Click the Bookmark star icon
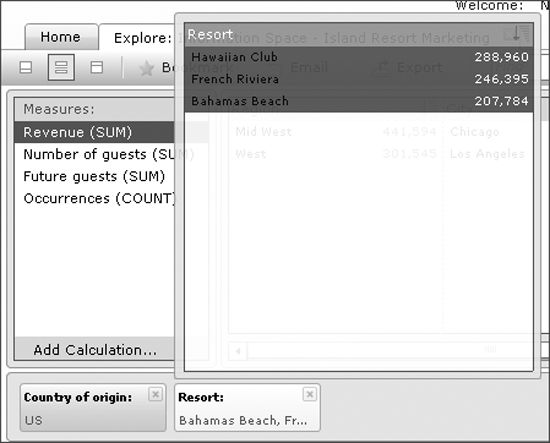Viewport: 550px width, 443px height. 147,68
